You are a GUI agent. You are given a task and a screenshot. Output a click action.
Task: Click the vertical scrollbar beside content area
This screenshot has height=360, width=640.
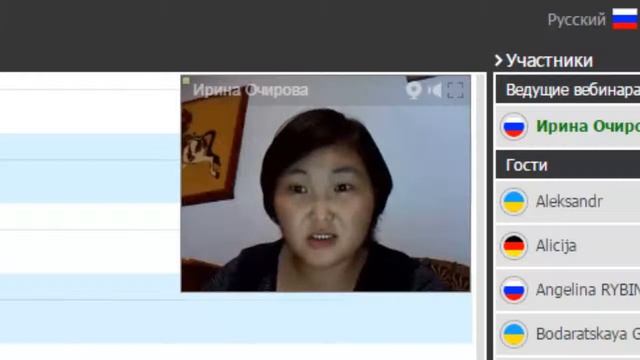tap(481, 216)
